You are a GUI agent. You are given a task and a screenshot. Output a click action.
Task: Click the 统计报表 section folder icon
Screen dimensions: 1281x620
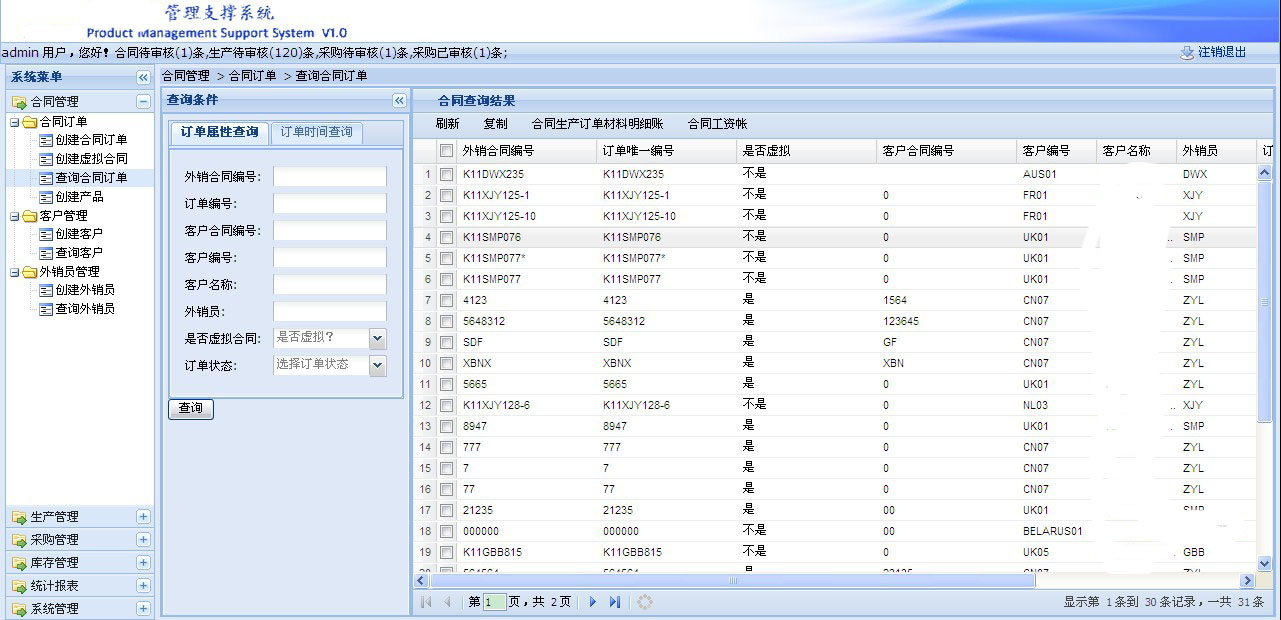[20, 586]
